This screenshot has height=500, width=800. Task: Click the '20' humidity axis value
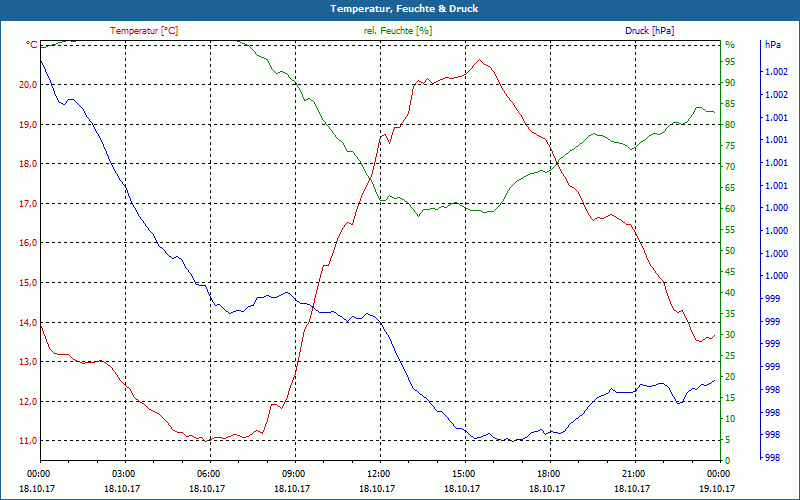730,377
